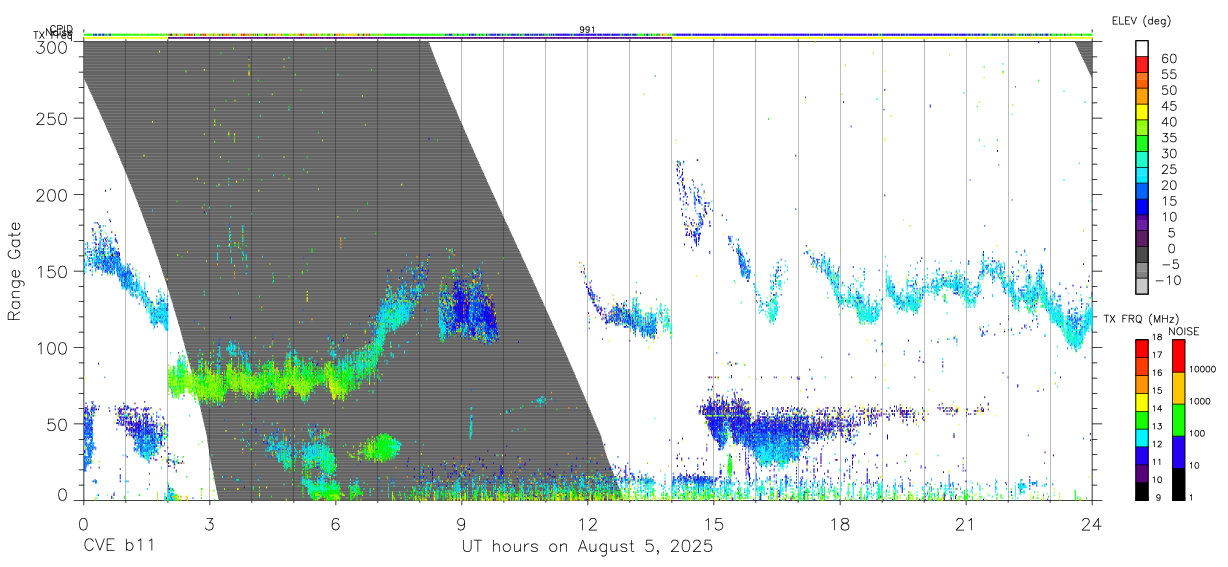Click the white top segment of ELEV bar
The image size is (1228, 567).
[1141, 48]
